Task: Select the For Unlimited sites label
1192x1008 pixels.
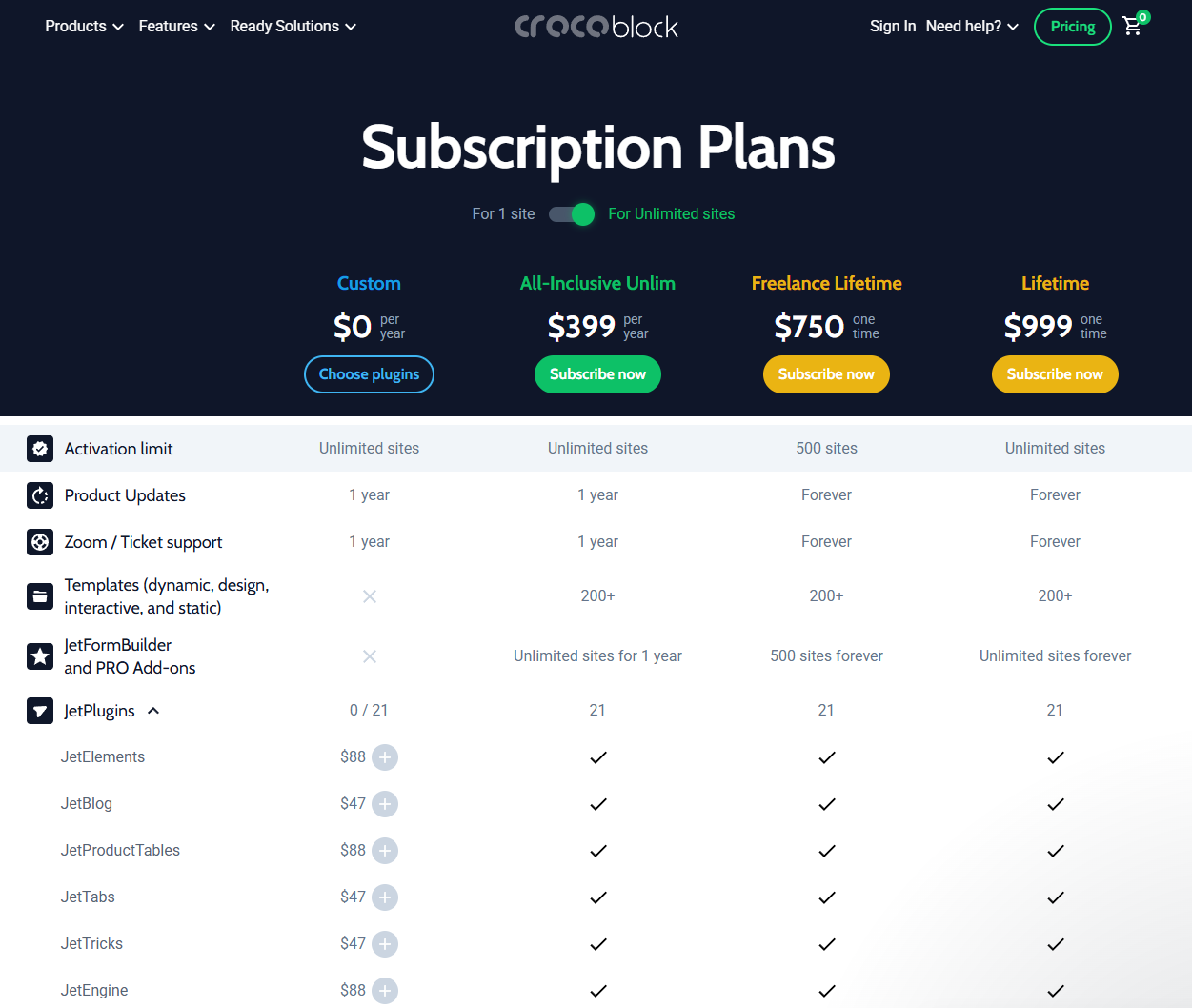Action: click(672, 214)
